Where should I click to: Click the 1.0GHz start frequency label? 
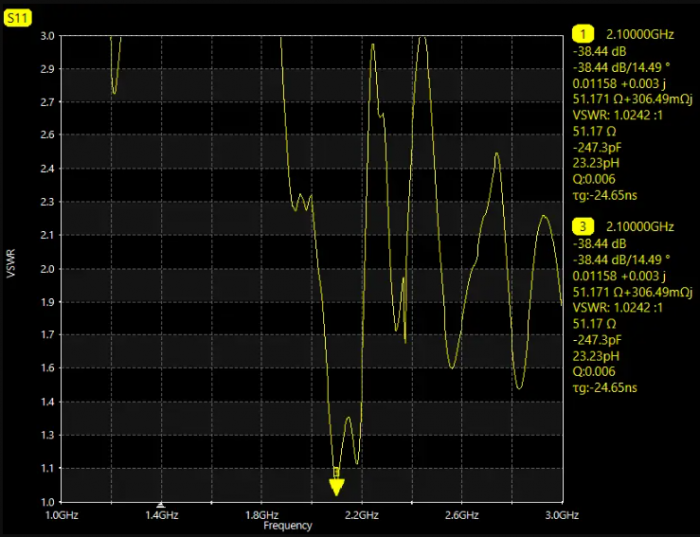pos(62,516)
